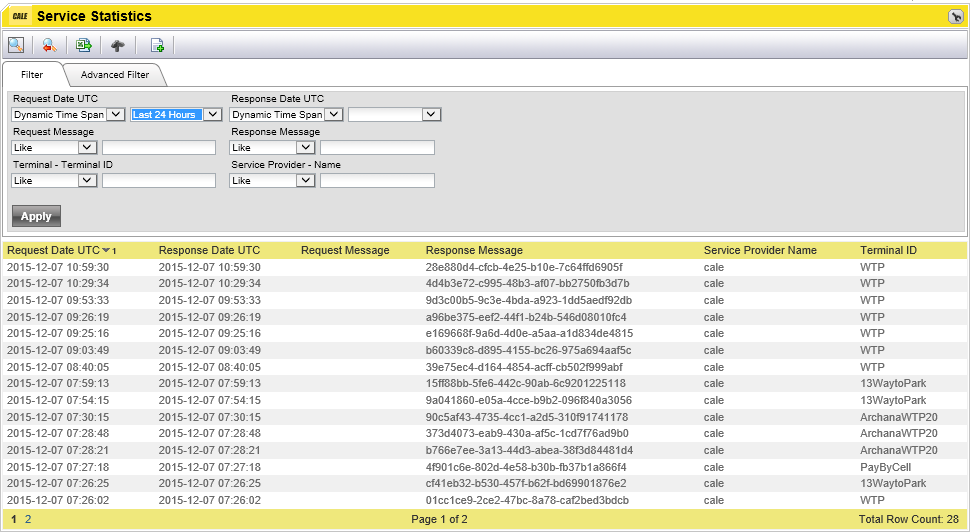This screenshot has width=970, height=532.
Task: Switch to the Filter tab
Action: (32, 74)
